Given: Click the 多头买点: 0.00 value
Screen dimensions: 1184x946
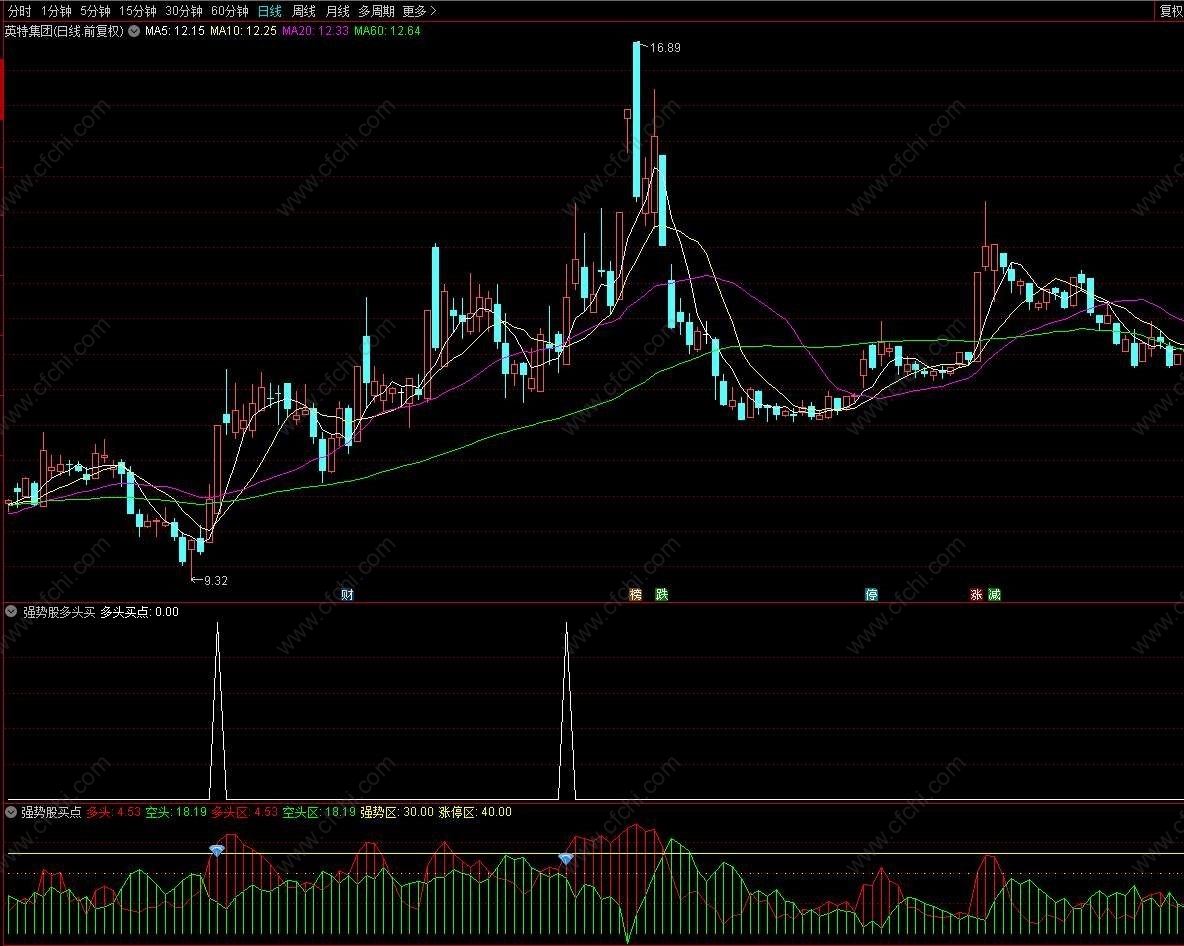Looking at the screenshot, I should click(140, 612).
